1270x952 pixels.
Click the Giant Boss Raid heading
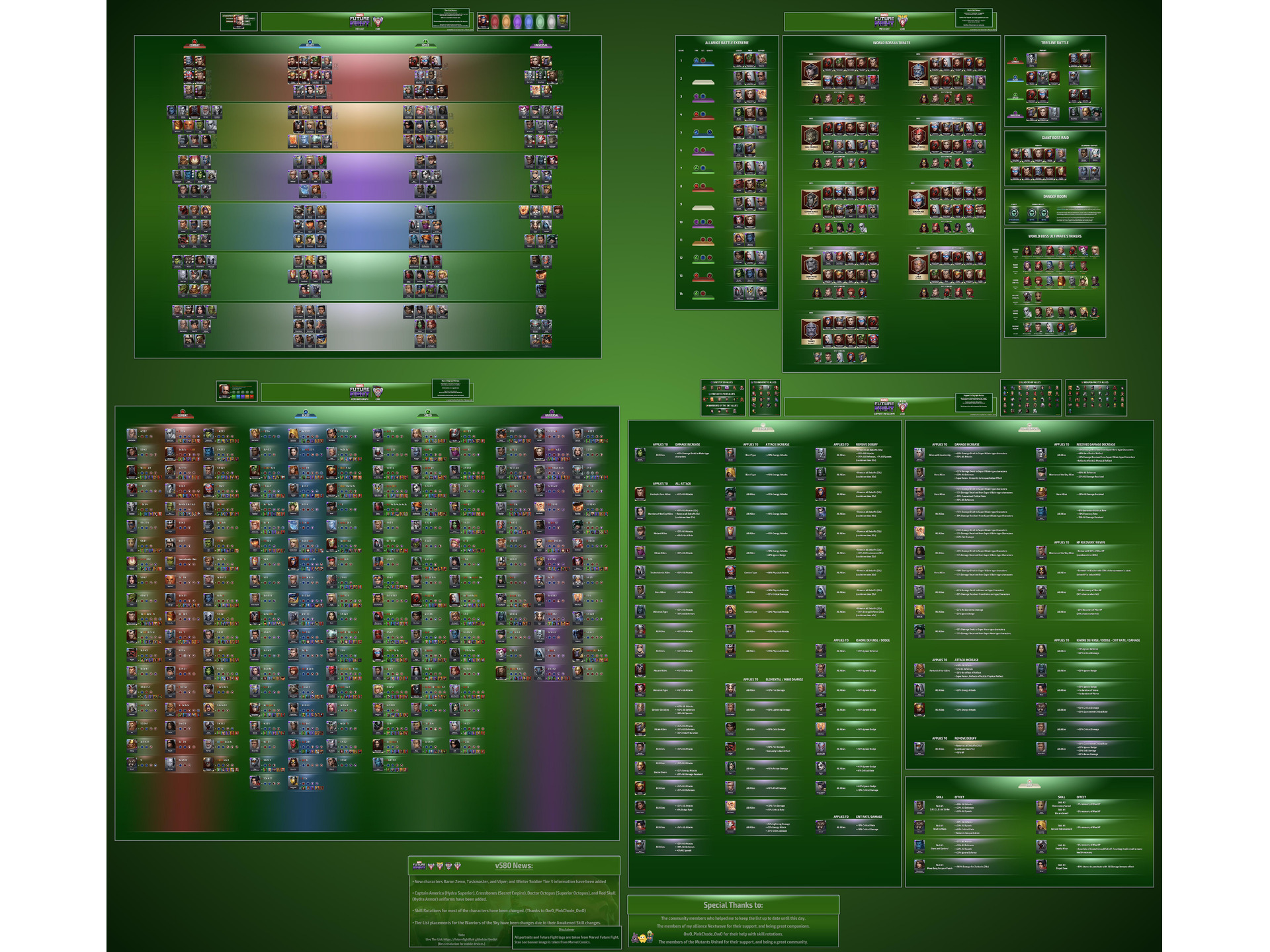click(x=1054, y=138)
